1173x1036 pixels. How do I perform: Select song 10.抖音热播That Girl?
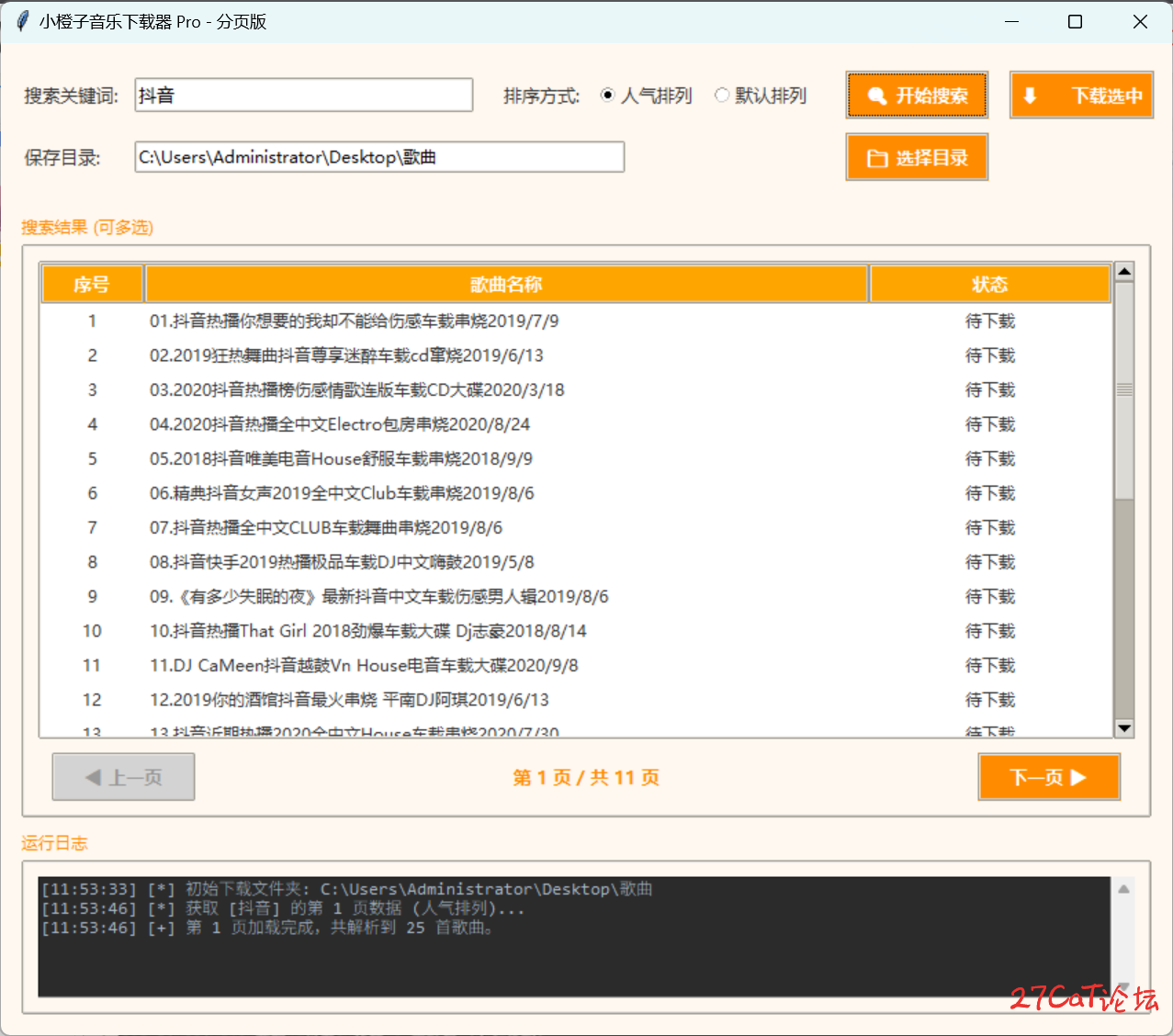(575, 631)
